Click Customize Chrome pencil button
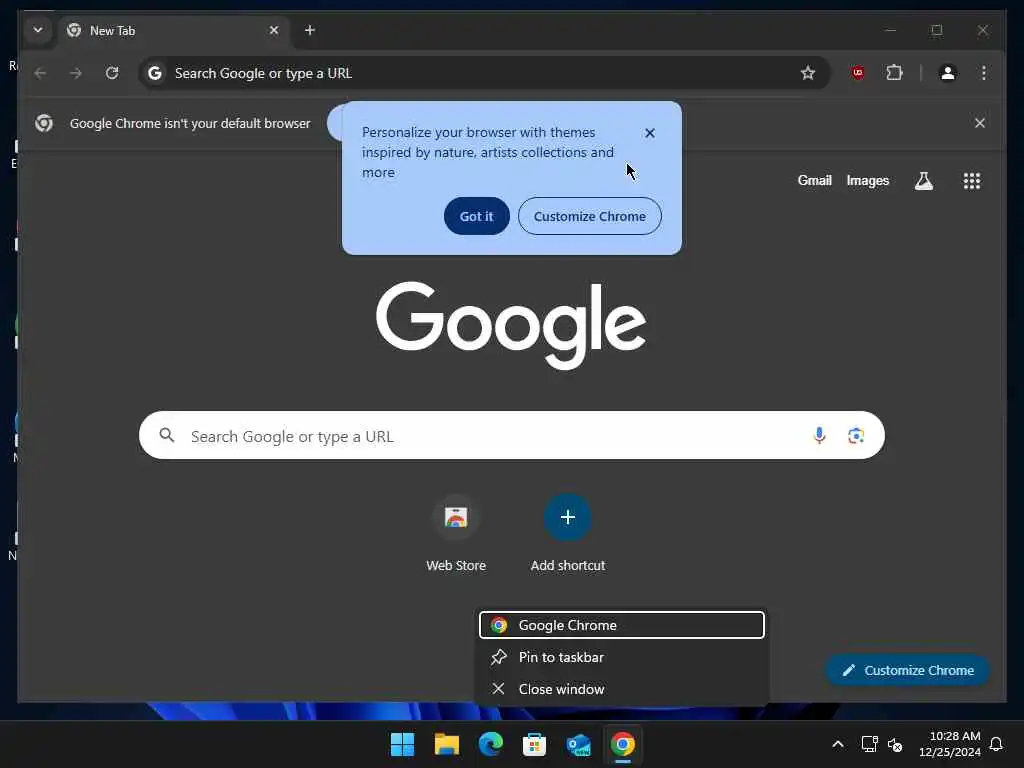1024x768 pixels. pos(908,670)
